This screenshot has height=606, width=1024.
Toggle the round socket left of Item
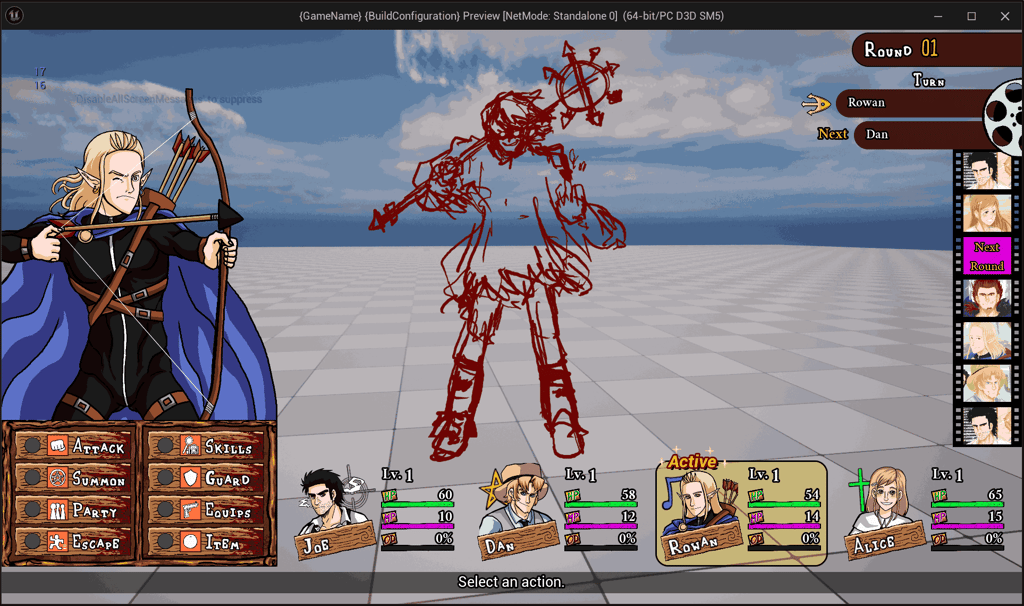pyautogui.click(x=165, y=541)
